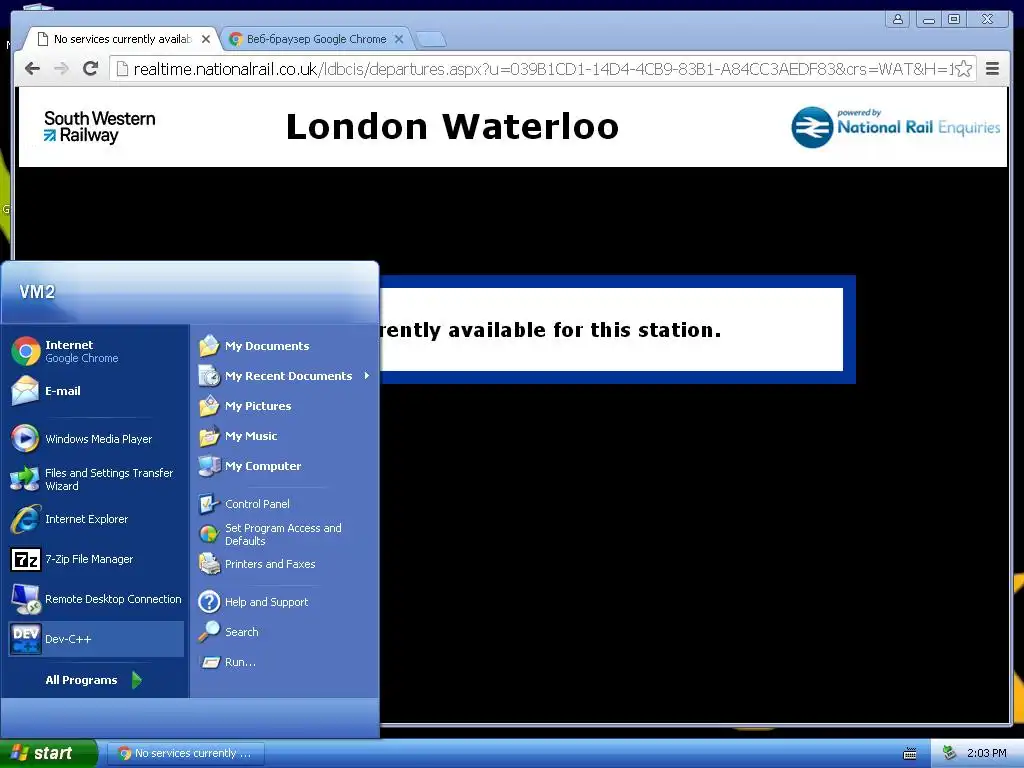Open Windows Media Player
The width and height of the screenshot is (1024, 768).
coord(95,439)
